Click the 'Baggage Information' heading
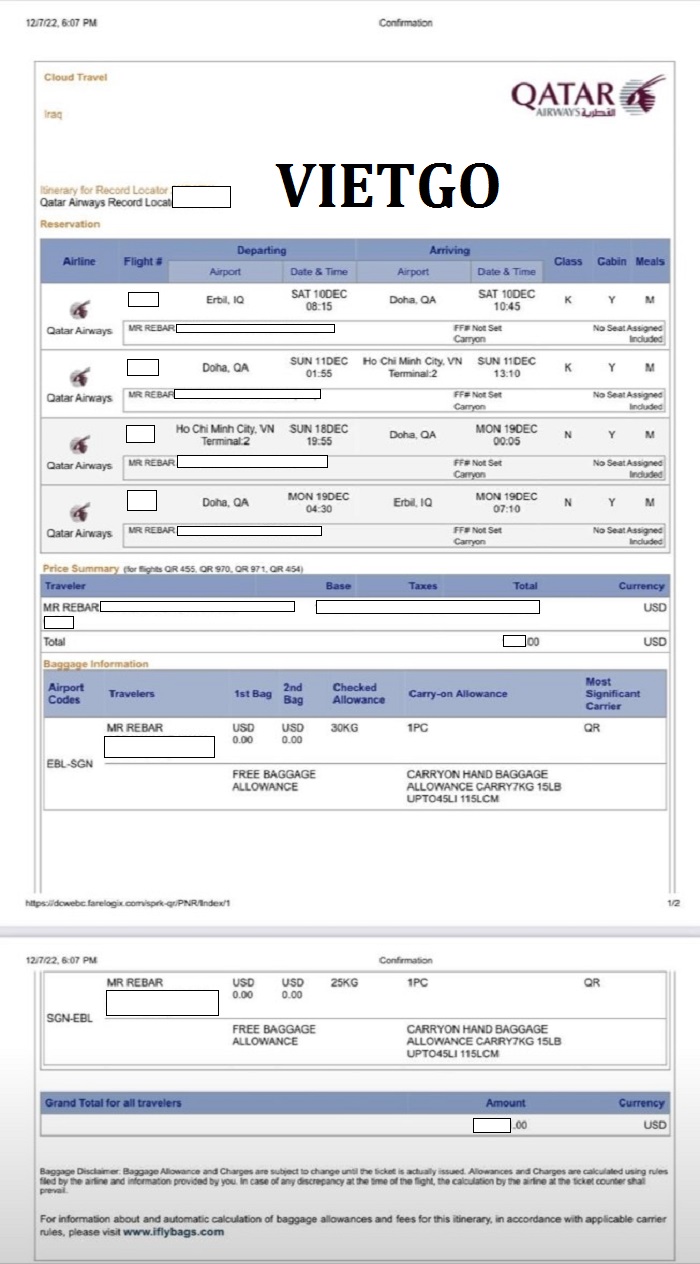Image resolution: width=700 pixels, height=1264 pixels. click(x=95, y=664)
